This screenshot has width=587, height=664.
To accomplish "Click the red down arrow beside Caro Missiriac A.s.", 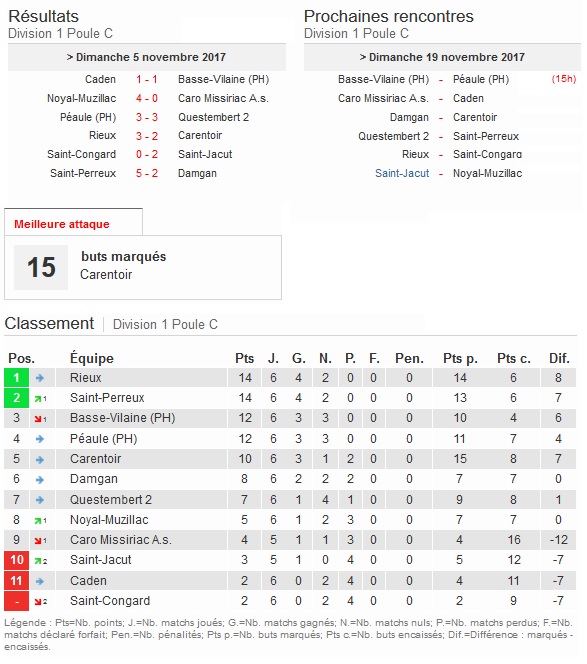I will pos(40,541).
